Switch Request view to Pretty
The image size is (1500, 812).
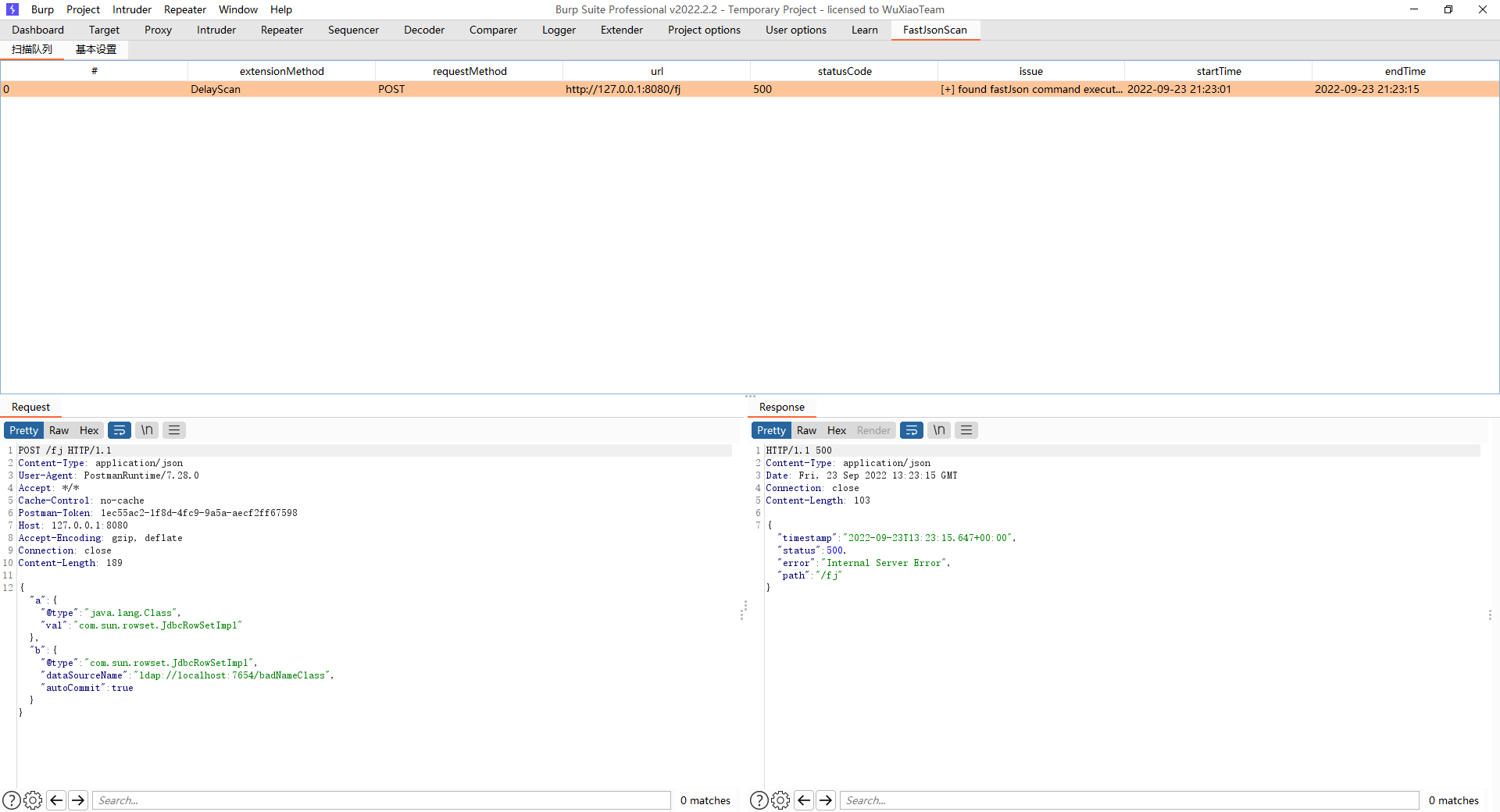[x=23, y=430]
